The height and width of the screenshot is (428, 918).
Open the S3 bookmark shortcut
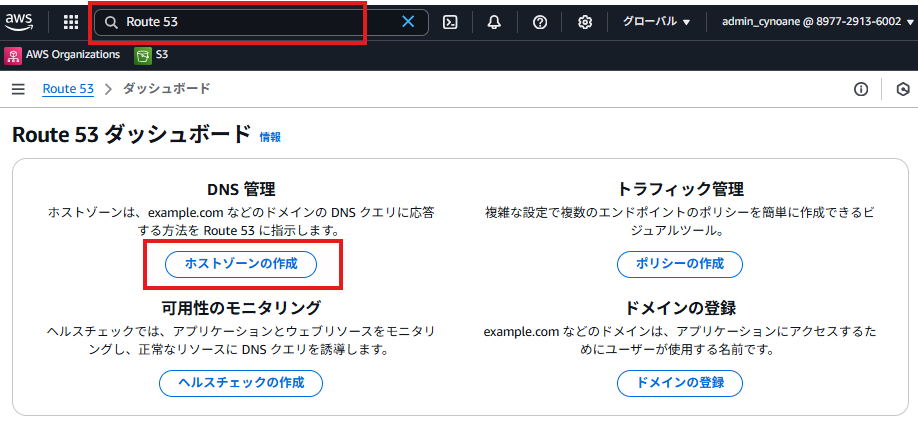coord(152,55)
